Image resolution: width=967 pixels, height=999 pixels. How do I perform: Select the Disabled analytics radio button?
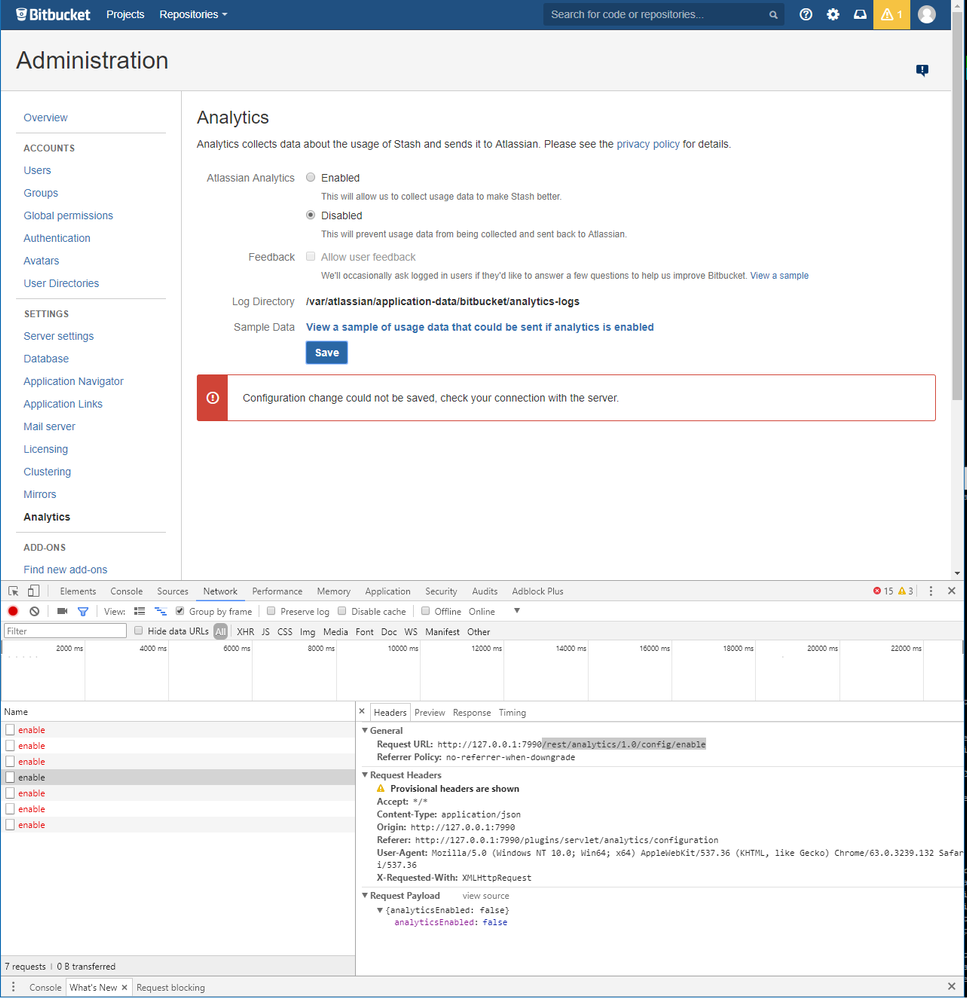pos(310,215)
